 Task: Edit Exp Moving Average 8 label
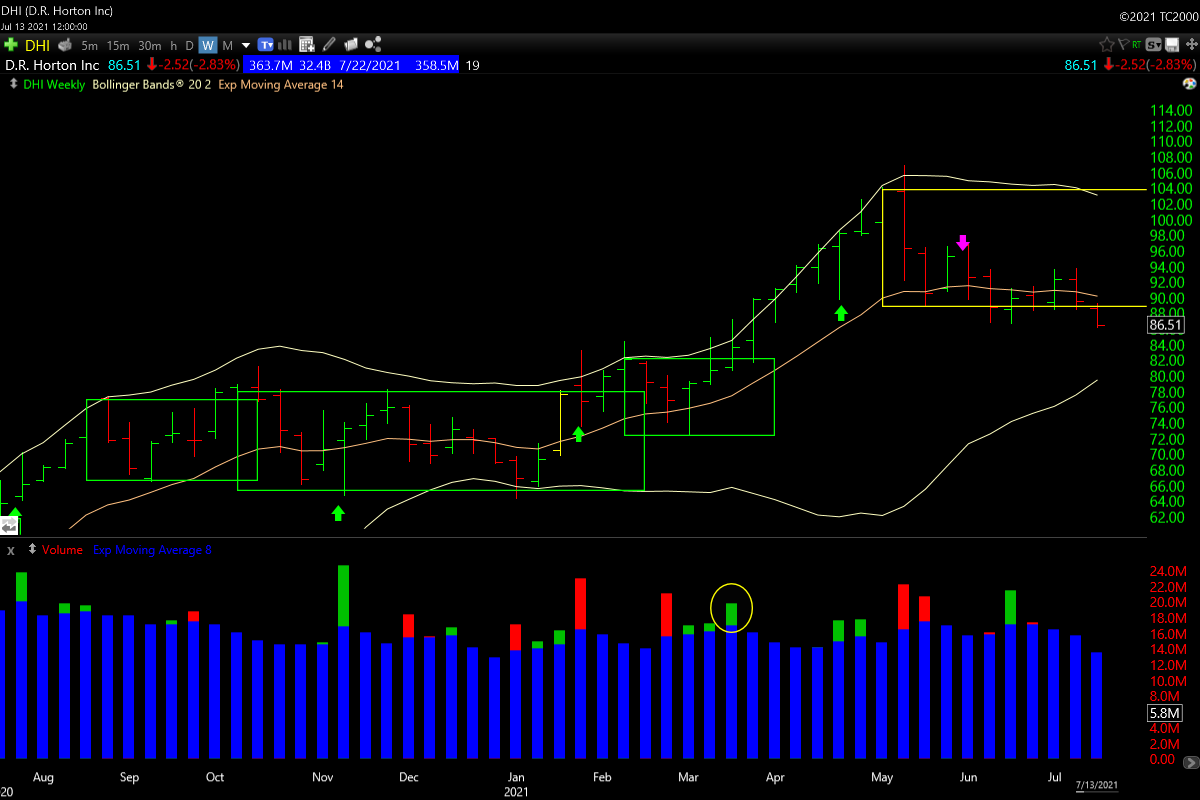pos(152,550)
